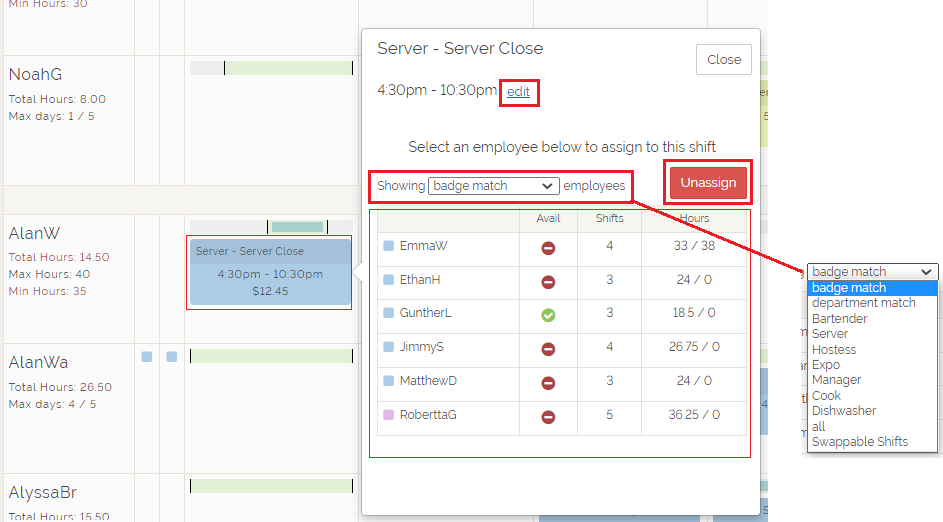
Task: Open the Showing badge match dropdown in dialog
Action: (x=493, y=186)
